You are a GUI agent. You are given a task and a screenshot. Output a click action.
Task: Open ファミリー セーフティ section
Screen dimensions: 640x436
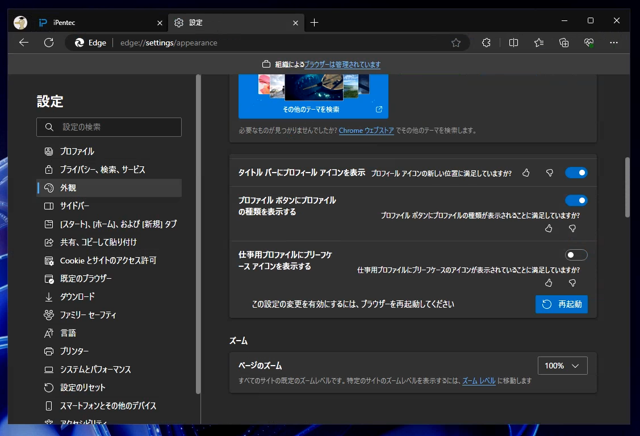[x=109, y=315]
